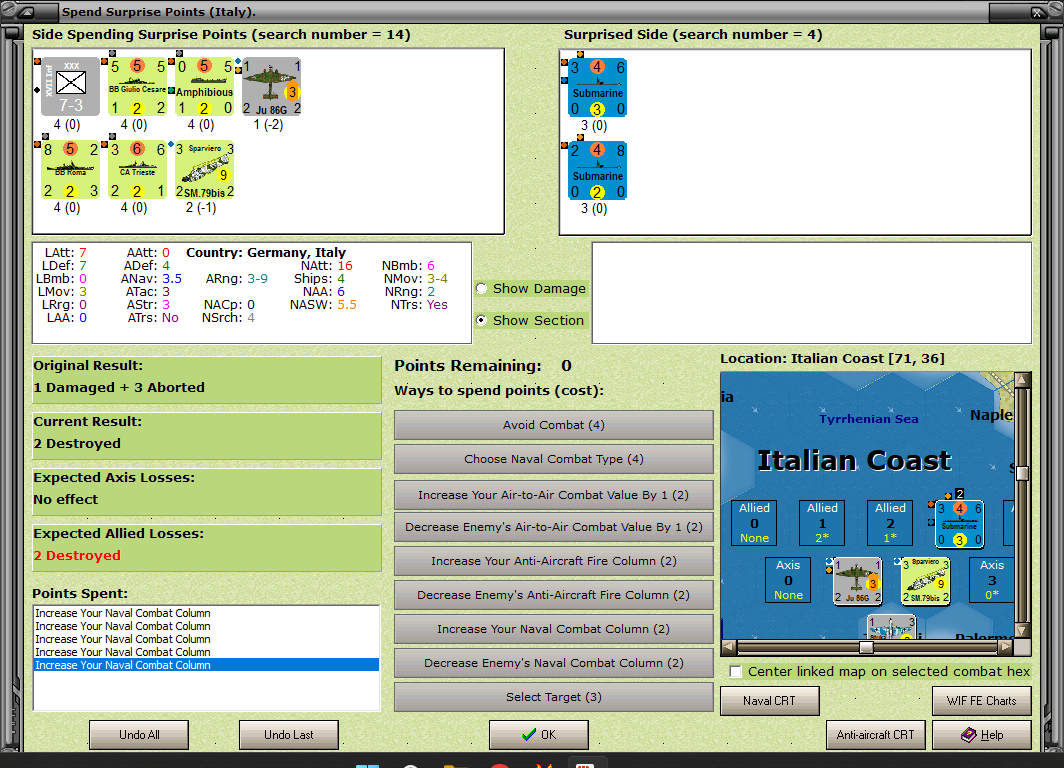Select the lower Submarine counter with yellow 2

(597, 170)
